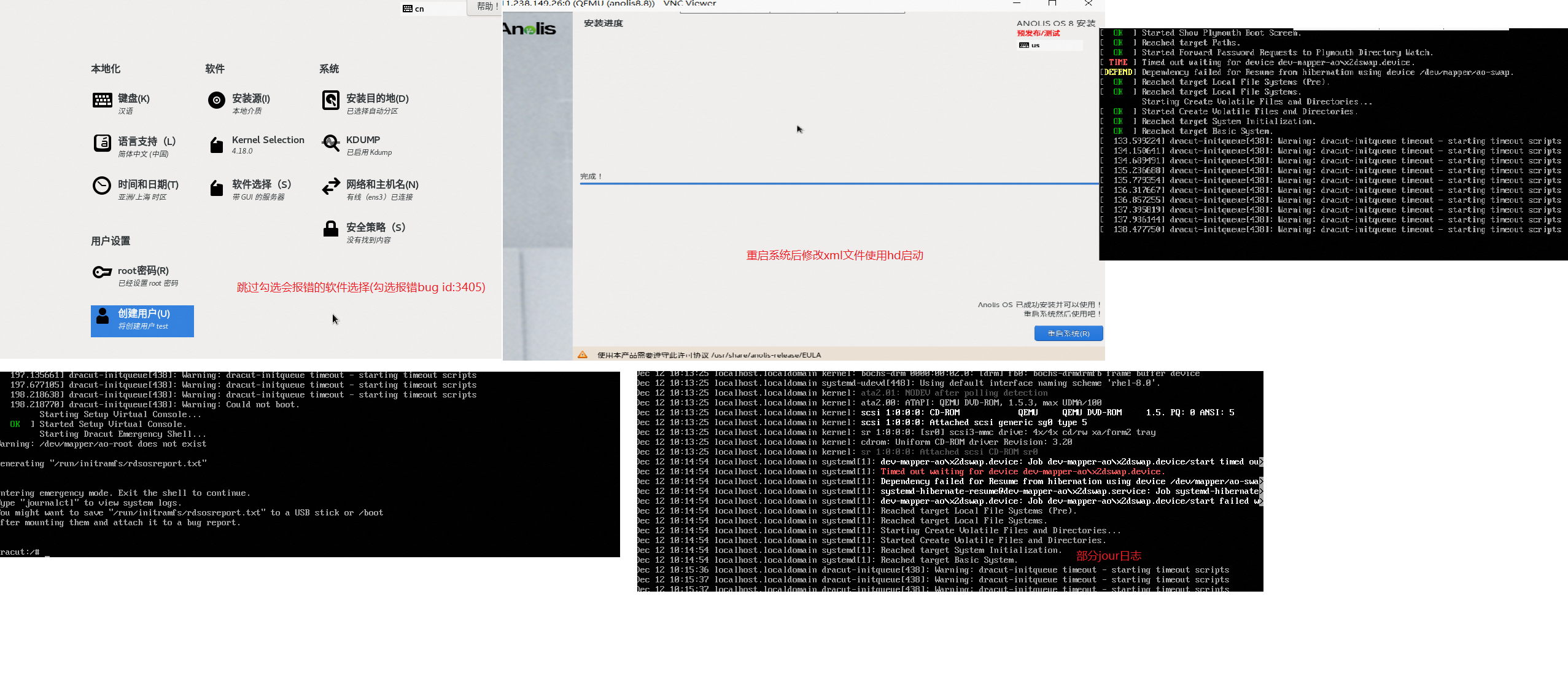
Task: Click the Reboot System (重启系统) button
Action: point(1068,334)
